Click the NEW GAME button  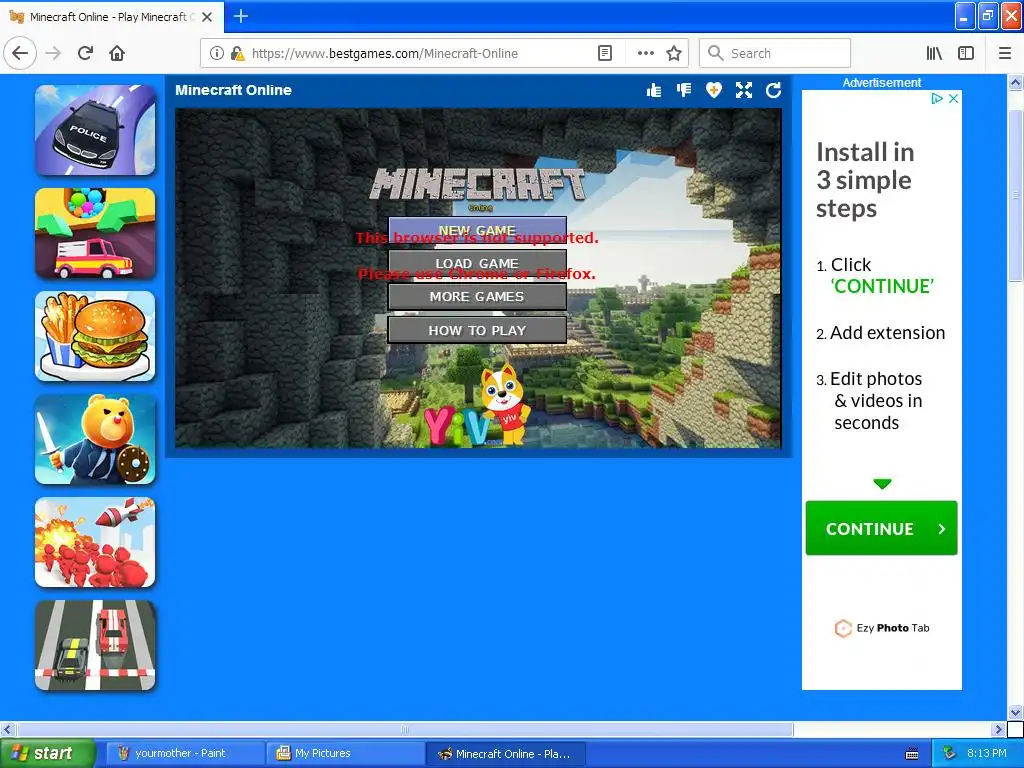[x=477, y=230]
